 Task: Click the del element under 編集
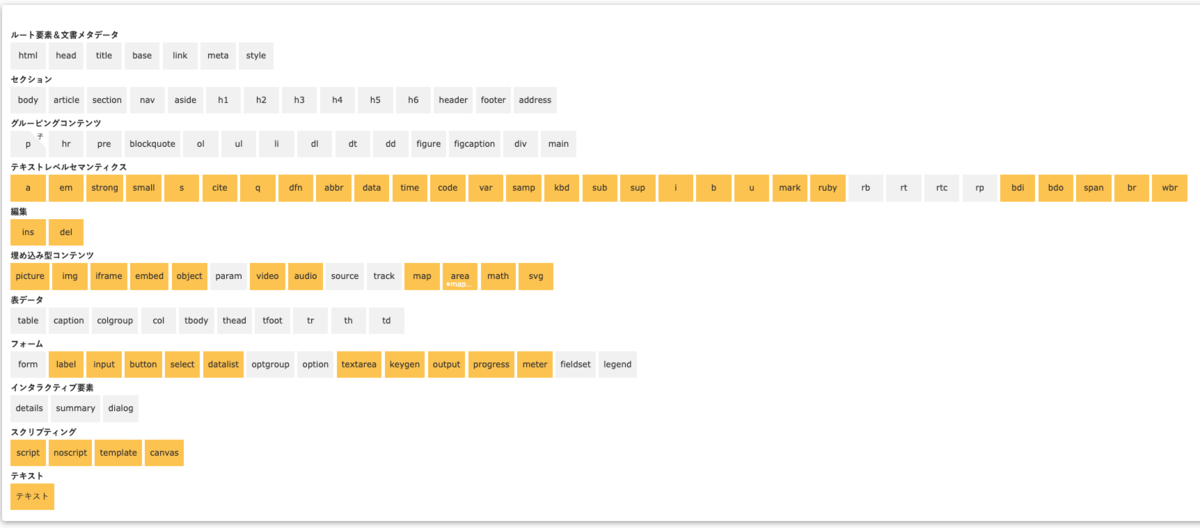[x=66, y=232]
